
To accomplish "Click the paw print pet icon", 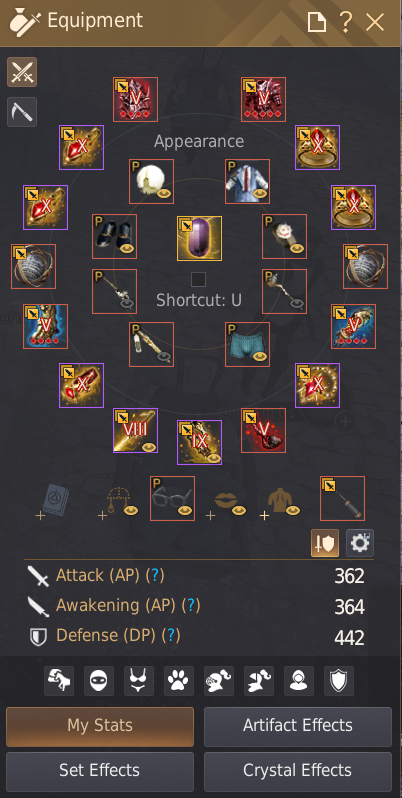I will tap(179, 680).
